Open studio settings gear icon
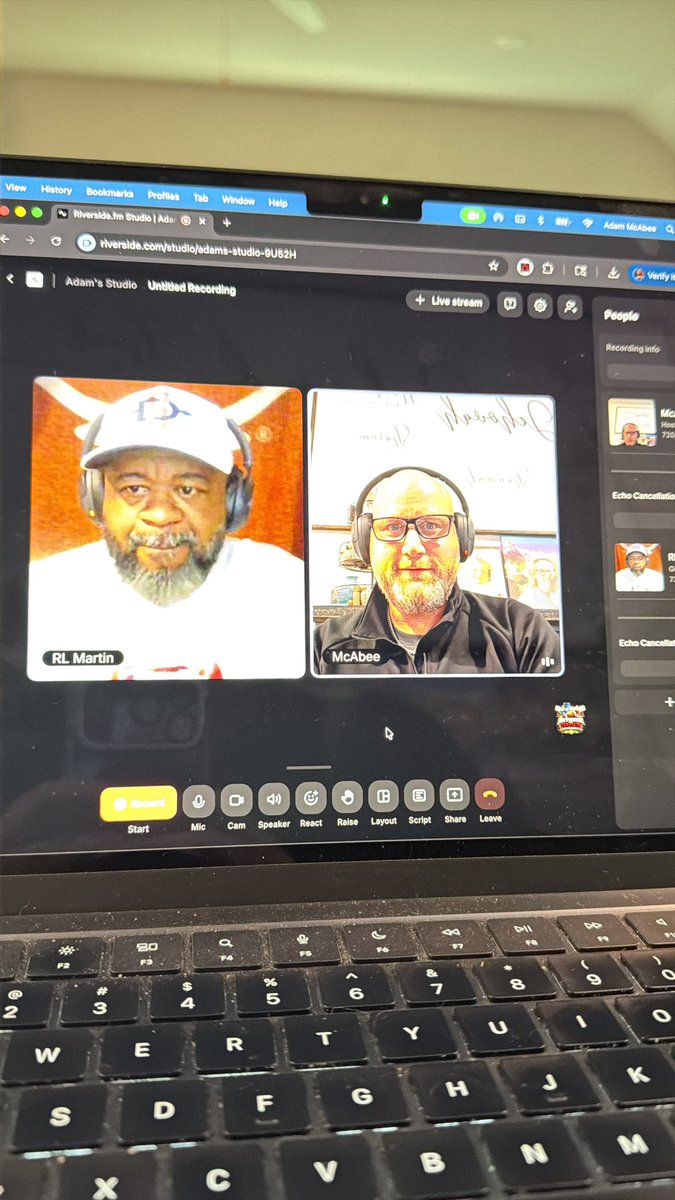This screenshot has height=1200, width=675. [540, 306]
